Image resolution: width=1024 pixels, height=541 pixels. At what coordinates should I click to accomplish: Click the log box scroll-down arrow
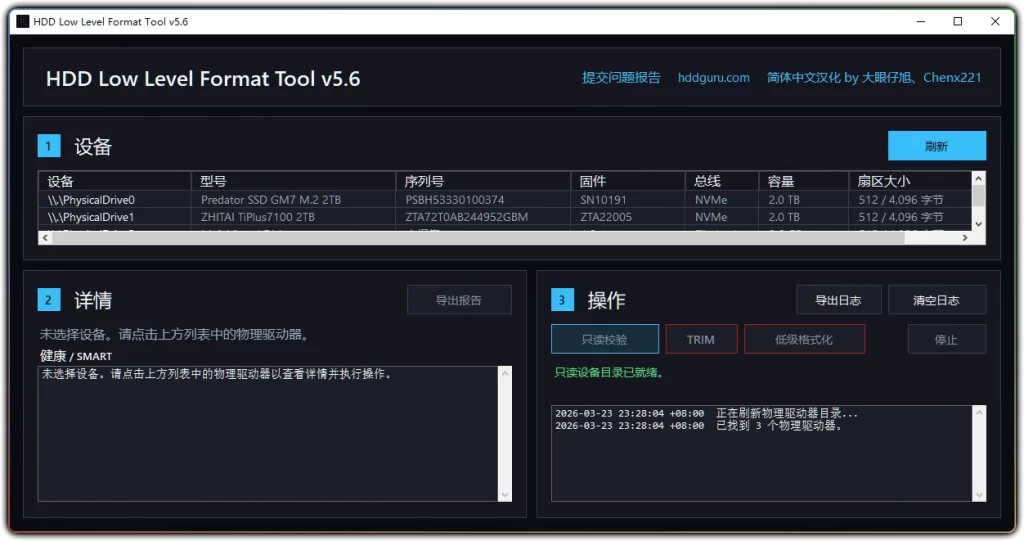pos(979,495)
